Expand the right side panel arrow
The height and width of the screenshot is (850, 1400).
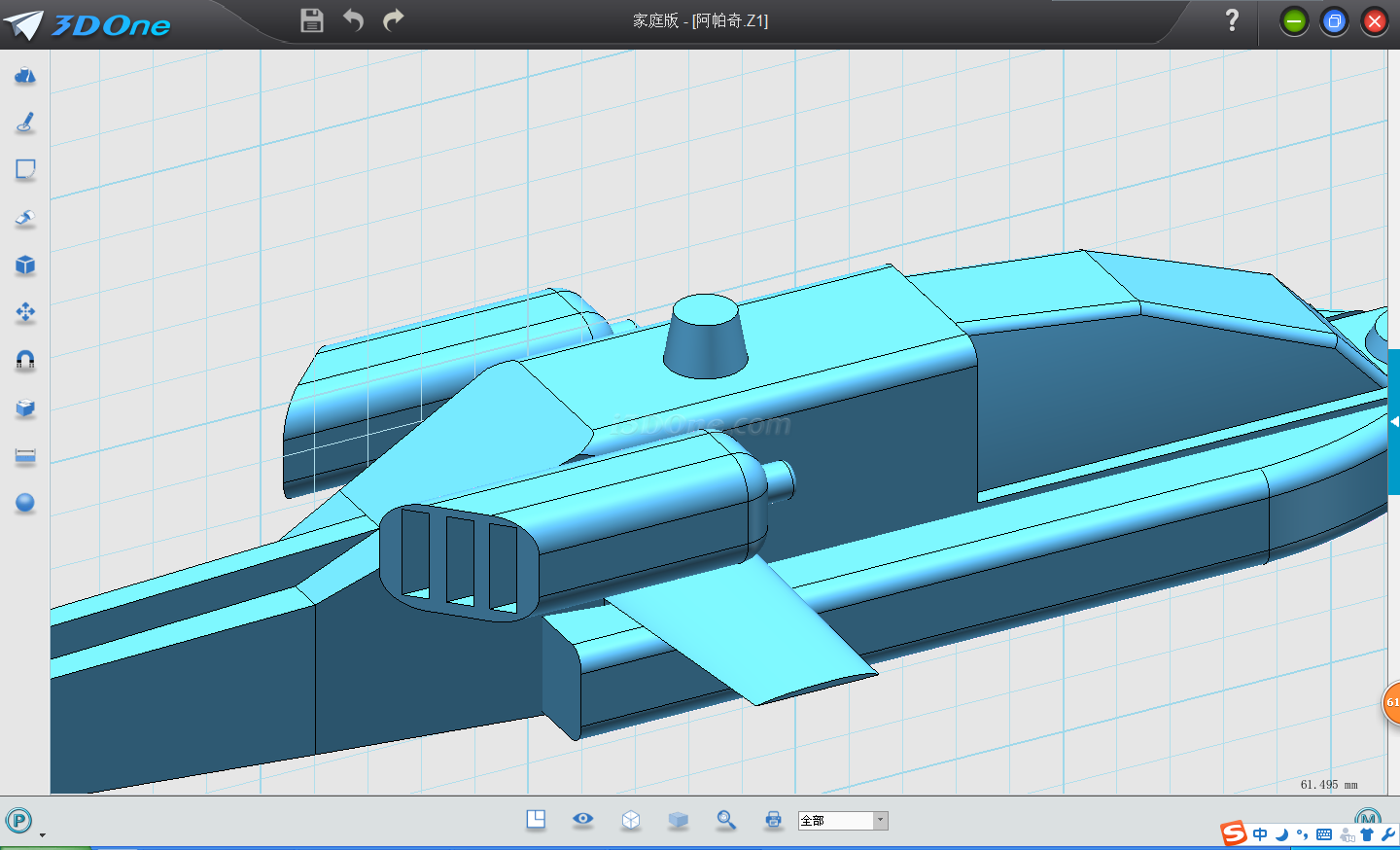pos(1394,422)
